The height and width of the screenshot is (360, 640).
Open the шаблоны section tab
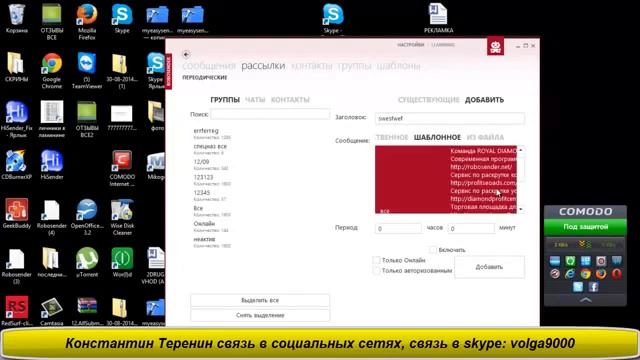point(398,66)
